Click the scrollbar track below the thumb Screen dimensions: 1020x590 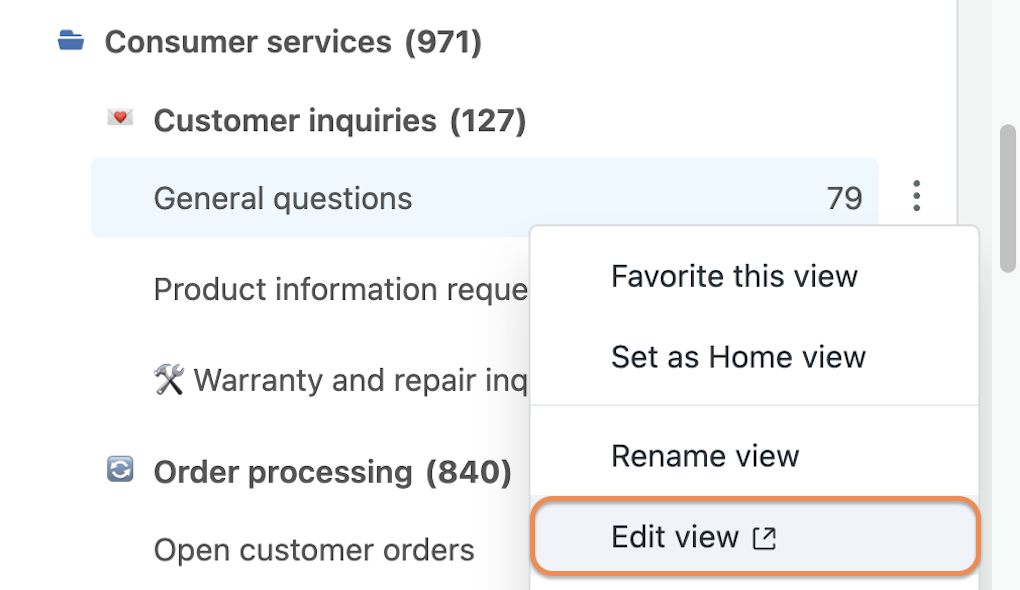[x=1008, y=429]
